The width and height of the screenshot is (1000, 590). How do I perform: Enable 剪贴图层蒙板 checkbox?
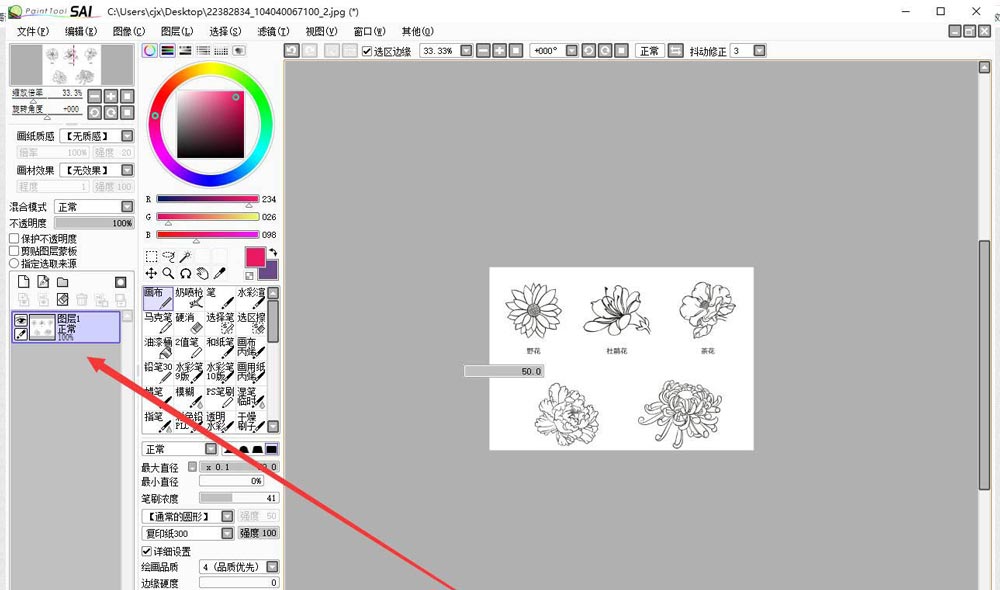pos(14,251)
